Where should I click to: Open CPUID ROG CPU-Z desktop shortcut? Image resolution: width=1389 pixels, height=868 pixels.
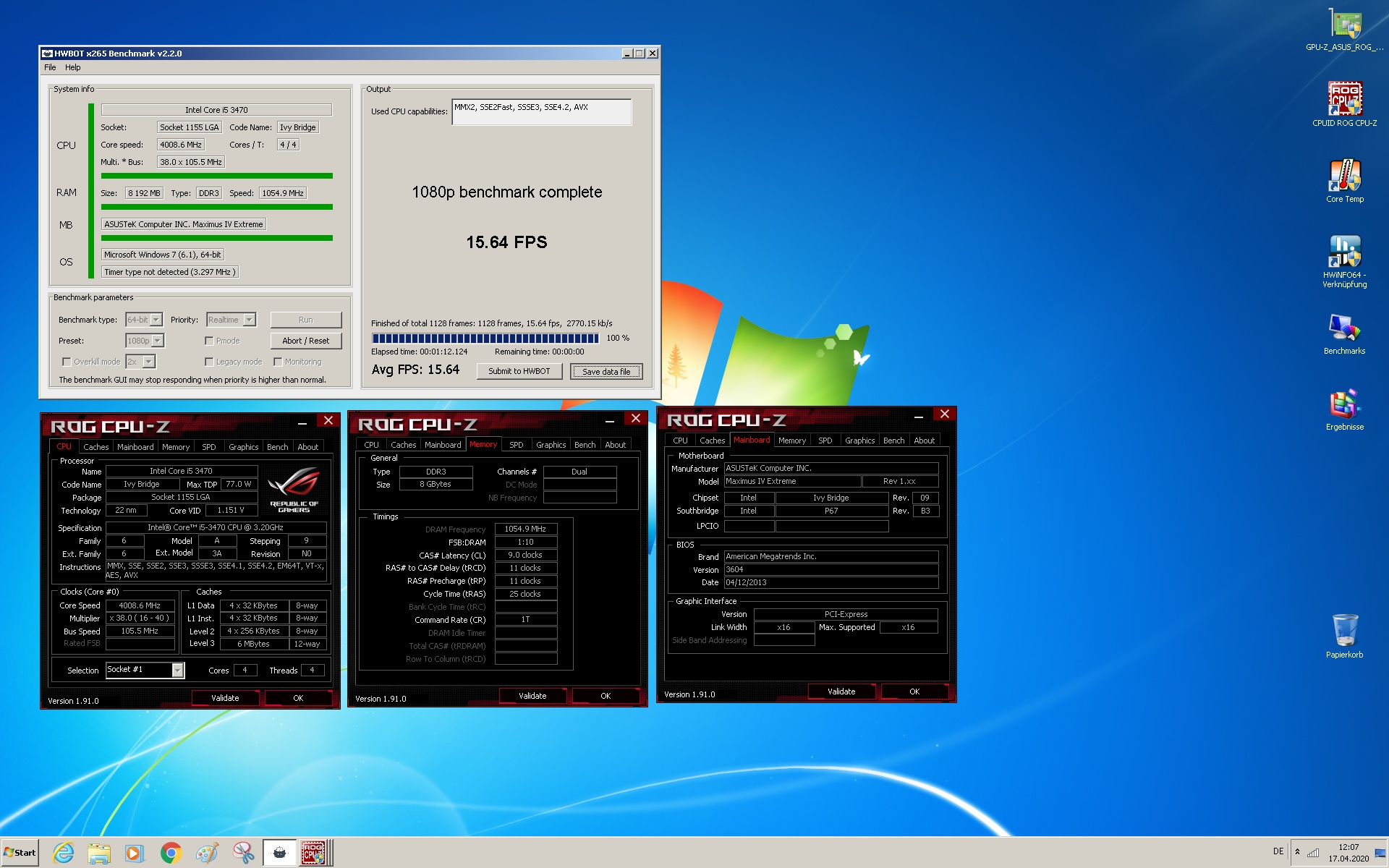(x=1344, y=105)
